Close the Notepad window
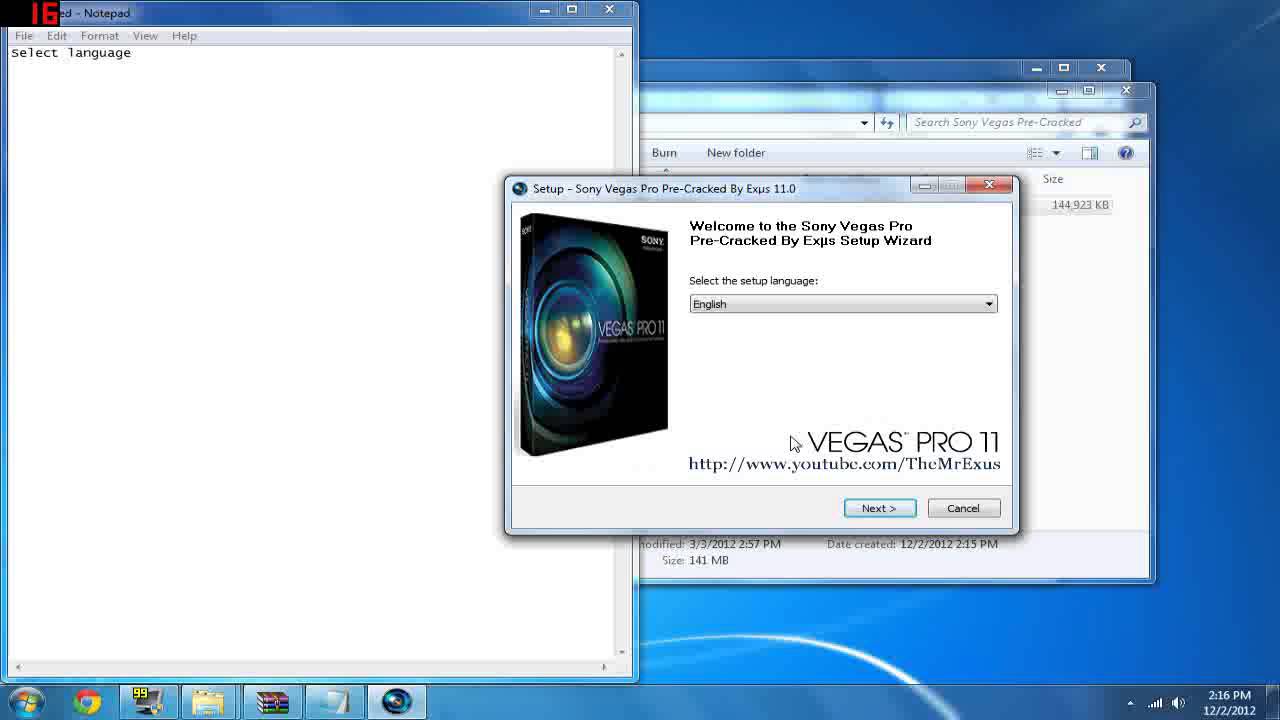1280x720 pixels. 609,10
